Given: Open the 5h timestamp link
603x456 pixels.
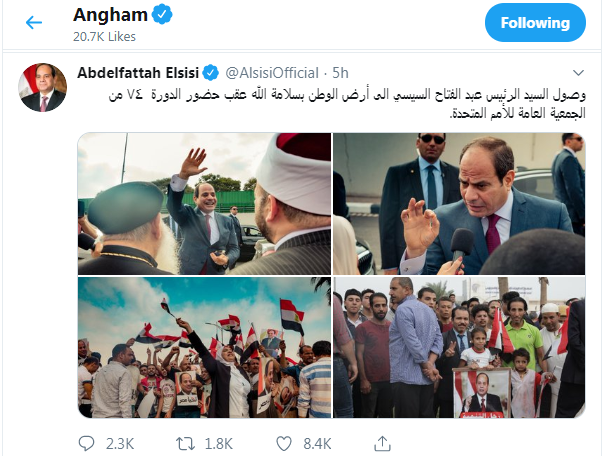Looking at the screenshot, I should click(x=340, y=73).
